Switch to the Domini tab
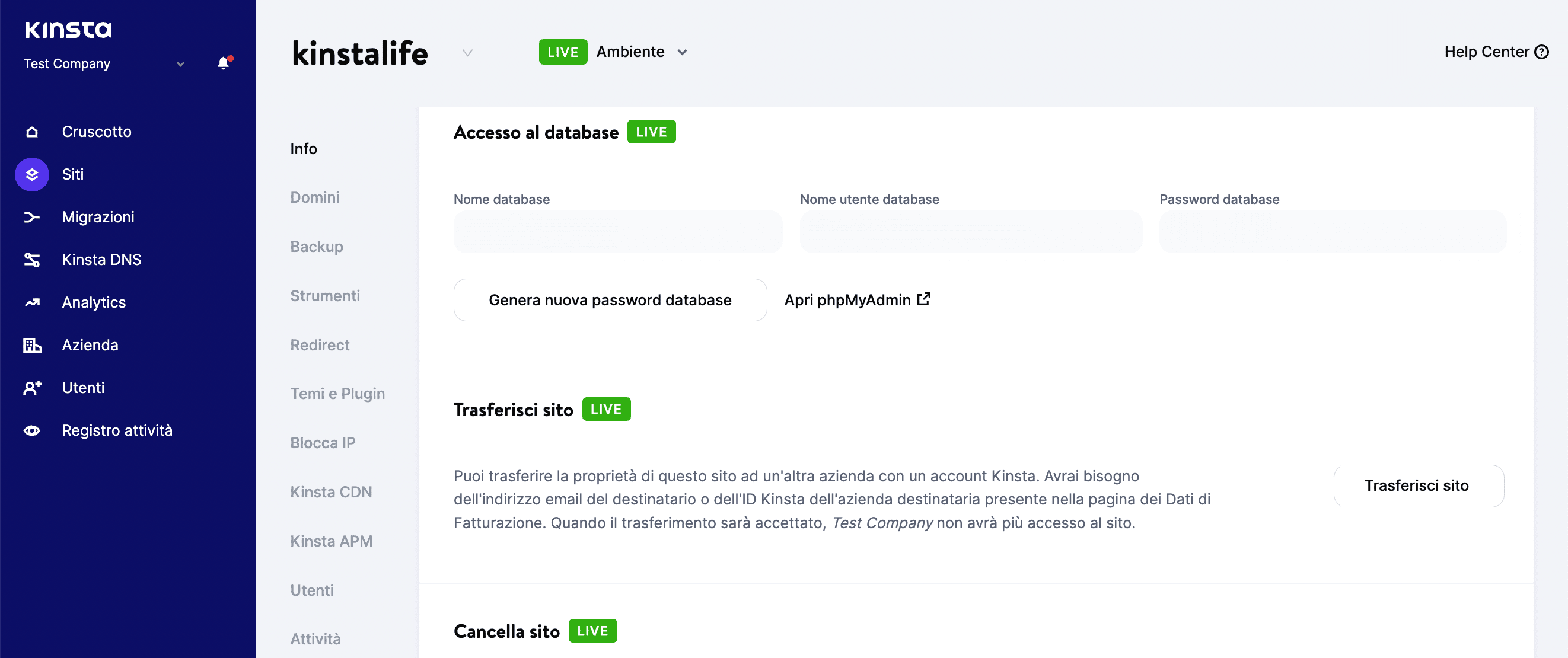1568x658 pixels. click(x=314, y=197)
